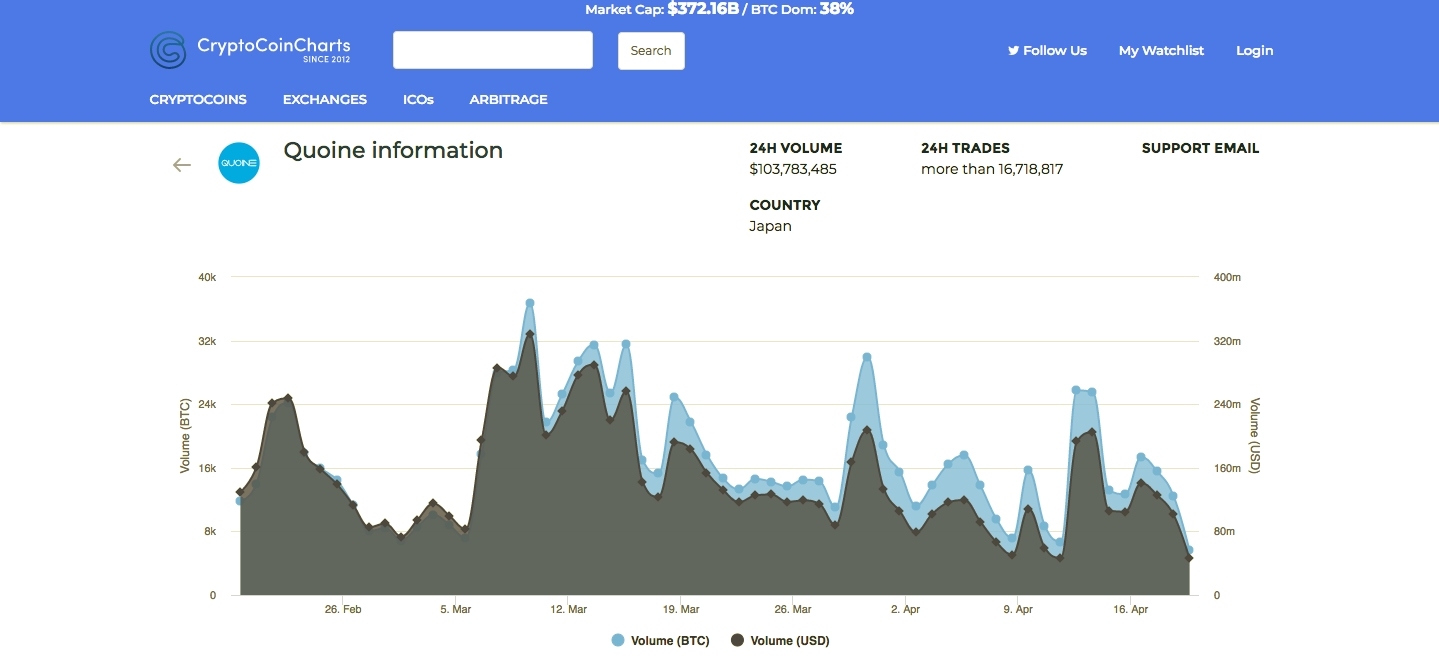1439x659 pixels.
Task: Click the COUNTRY label
Action: [x=785, y=205]
